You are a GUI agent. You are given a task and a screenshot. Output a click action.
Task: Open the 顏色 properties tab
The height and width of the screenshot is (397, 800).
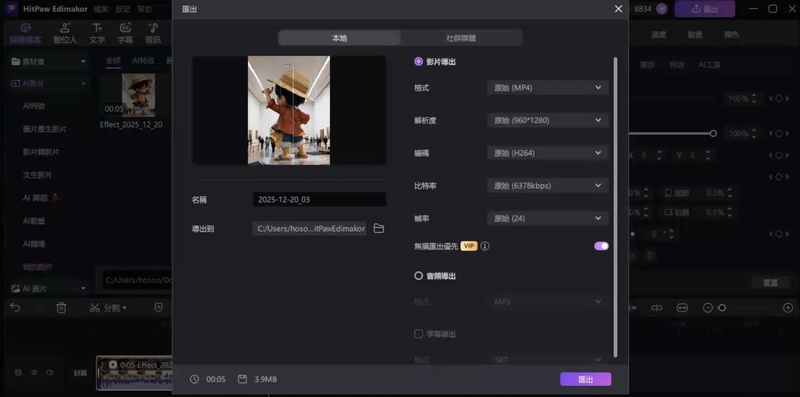click(731, 35)
